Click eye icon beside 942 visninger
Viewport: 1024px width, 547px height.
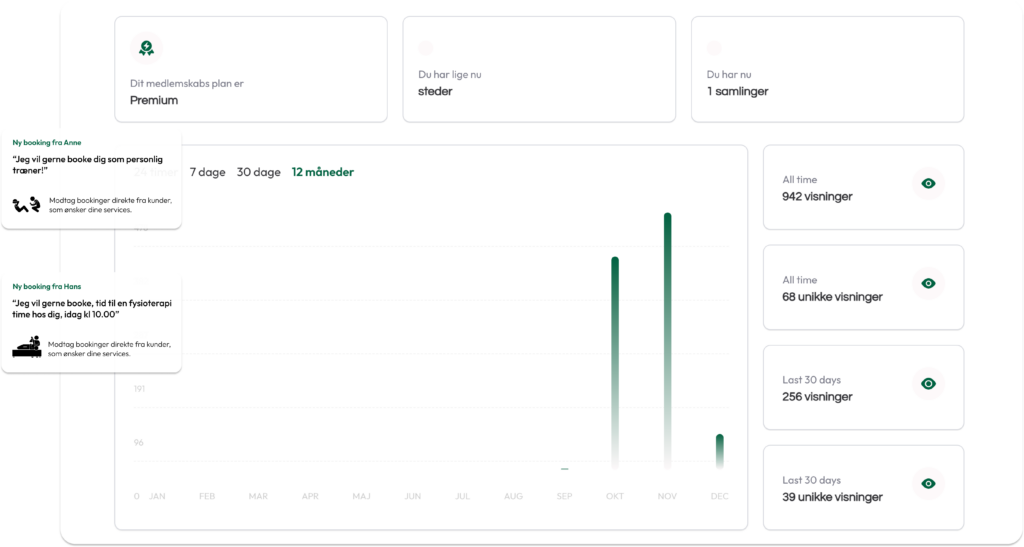pos(928,183)
